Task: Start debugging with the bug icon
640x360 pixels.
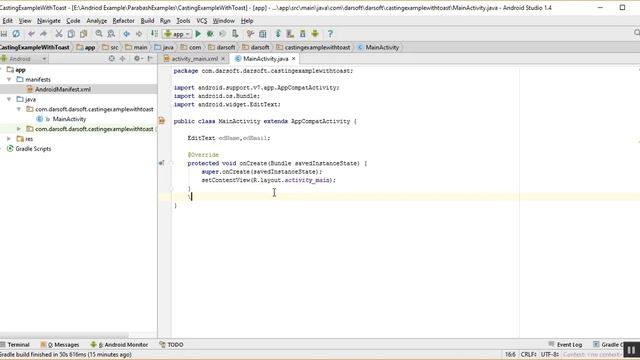Action: click(210, 34)
